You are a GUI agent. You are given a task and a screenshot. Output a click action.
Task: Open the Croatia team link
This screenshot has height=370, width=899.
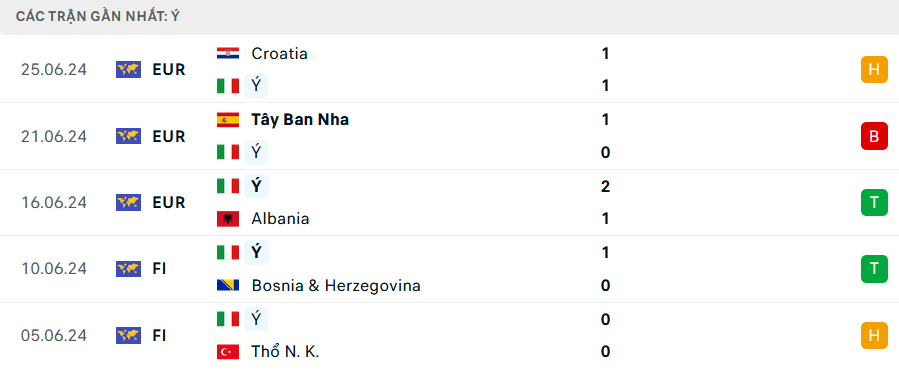279,53
